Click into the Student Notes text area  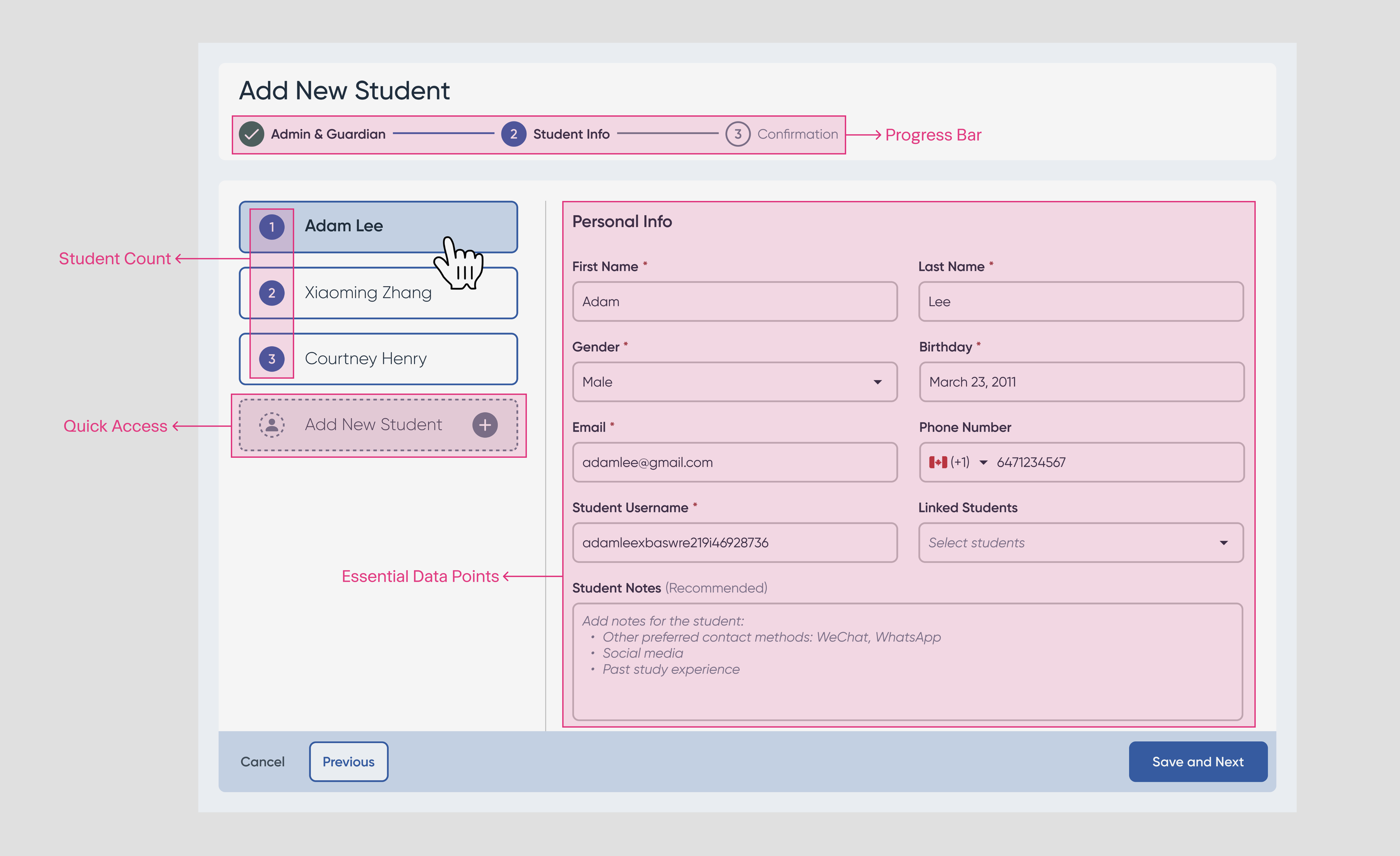[907, 662]
